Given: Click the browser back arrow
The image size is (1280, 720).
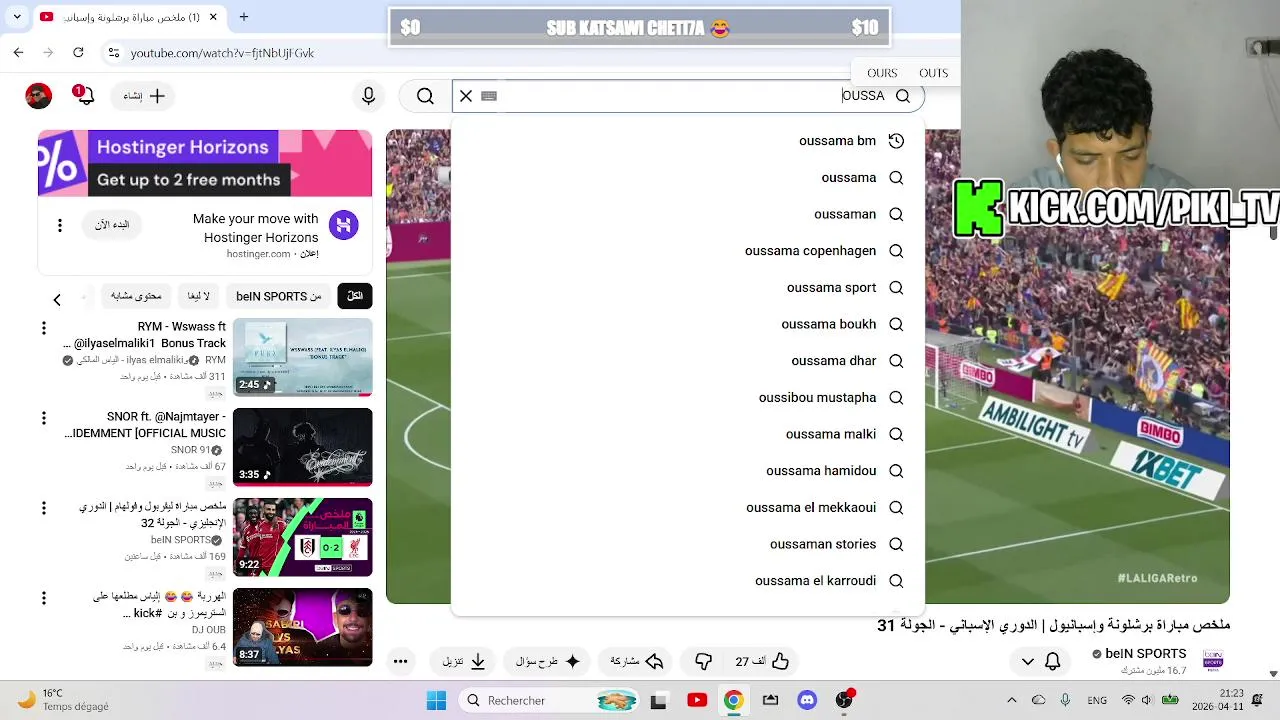Looking at the screenshot, I should (x=18, y=53).
